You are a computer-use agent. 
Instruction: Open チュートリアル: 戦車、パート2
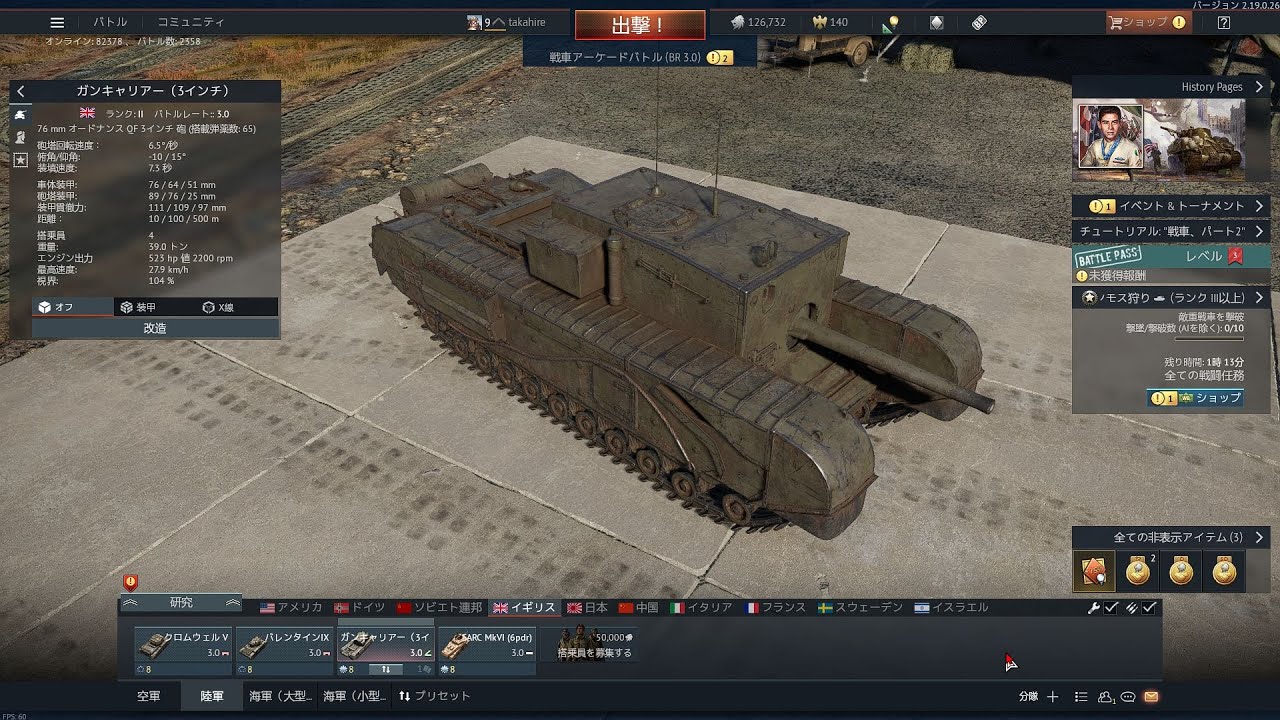[1171, 231]
